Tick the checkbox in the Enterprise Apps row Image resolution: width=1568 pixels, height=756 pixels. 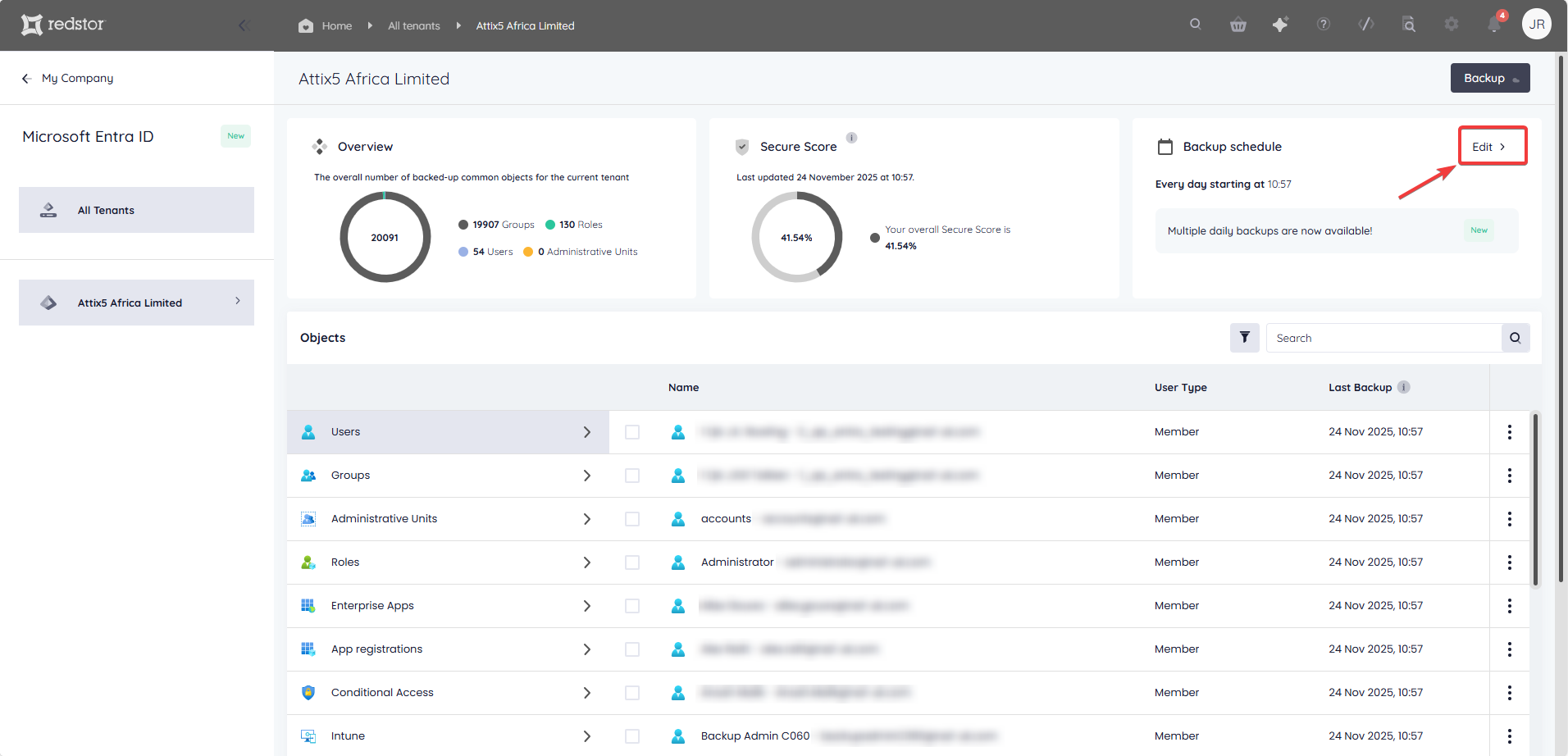(x=632, y=606)
